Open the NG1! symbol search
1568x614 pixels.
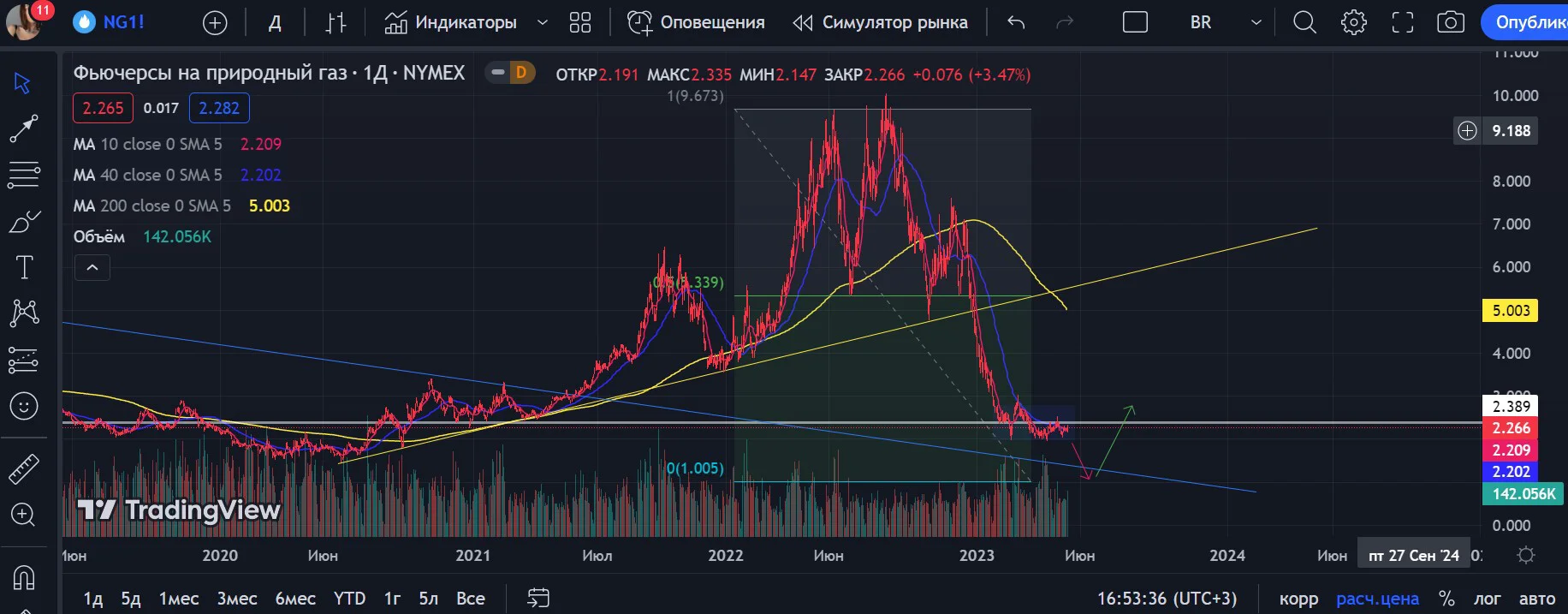pos(110,23)
